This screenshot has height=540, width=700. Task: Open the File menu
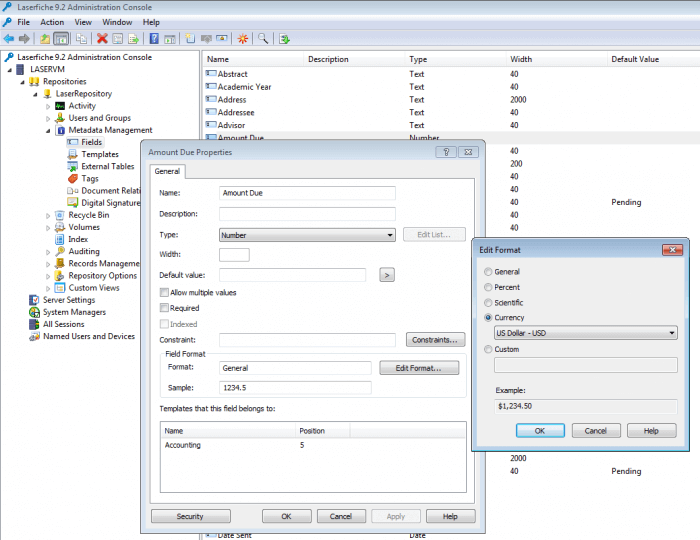pyautogui.click(x=24, y=22)
